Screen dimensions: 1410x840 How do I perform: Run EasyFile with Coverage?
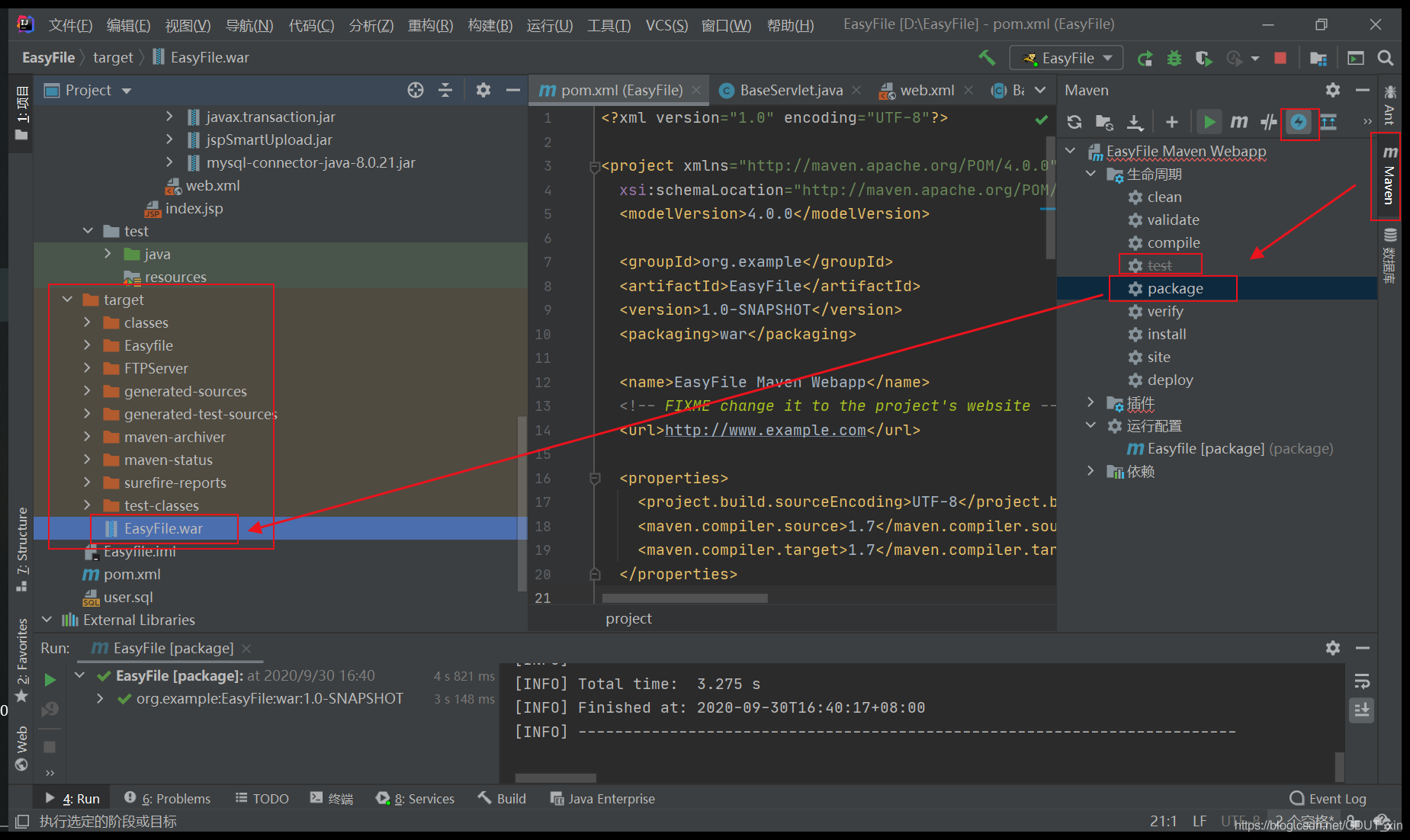point(1204,59)
